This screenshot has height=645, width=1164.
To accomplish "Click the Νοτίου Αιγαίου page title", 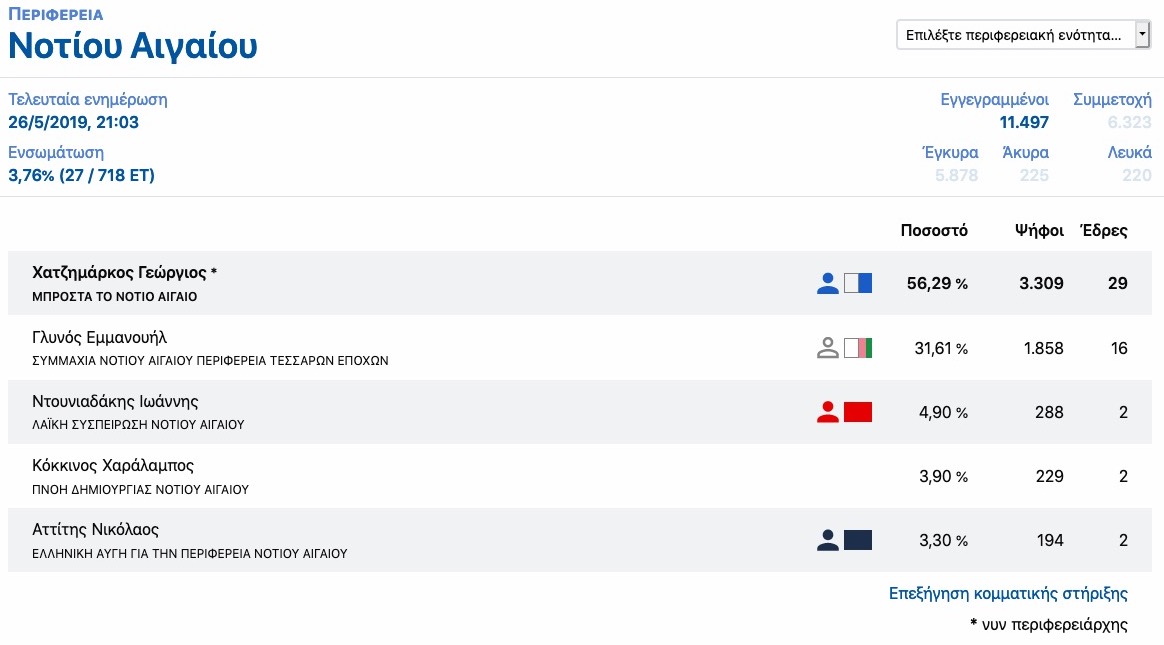I will tap(133, 46).
